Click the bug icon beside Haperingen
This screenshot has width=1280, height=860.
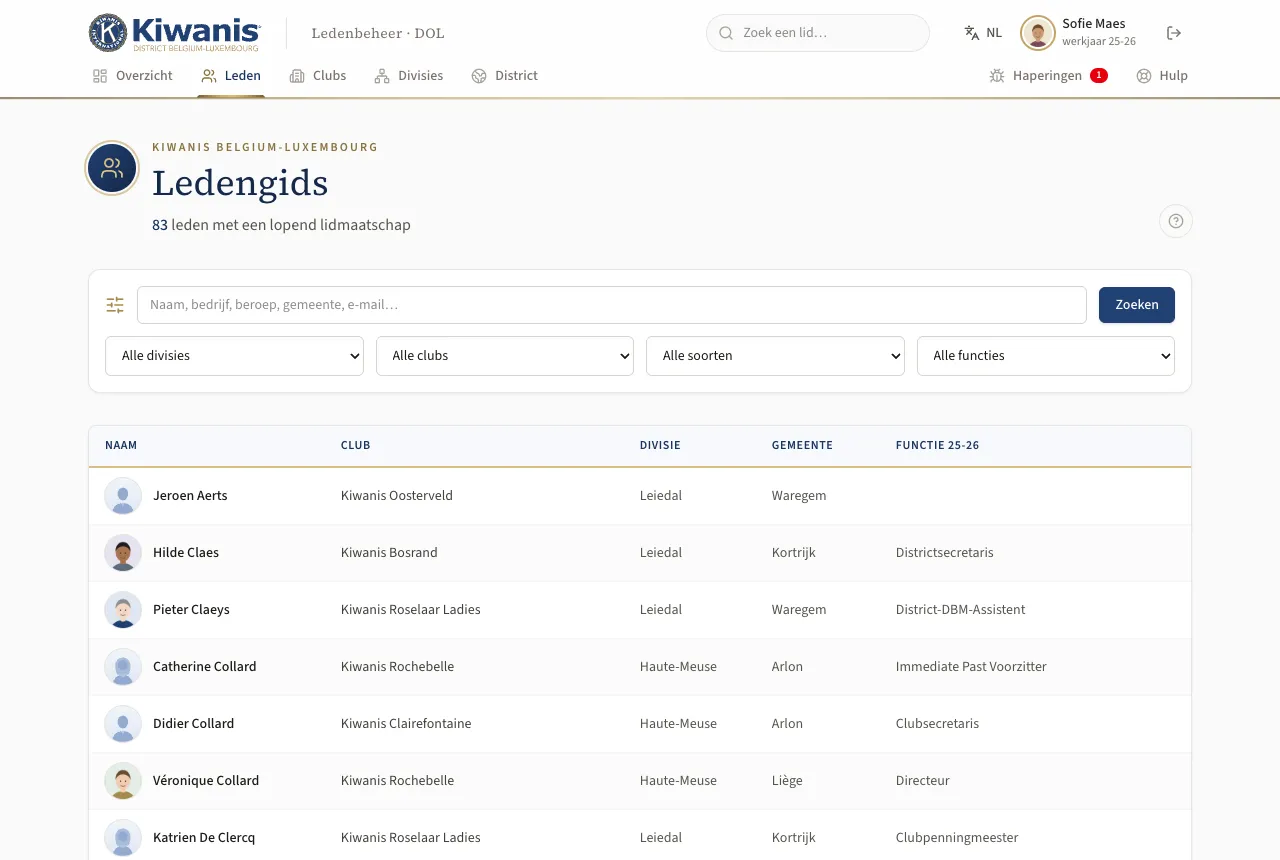point(997,76)
